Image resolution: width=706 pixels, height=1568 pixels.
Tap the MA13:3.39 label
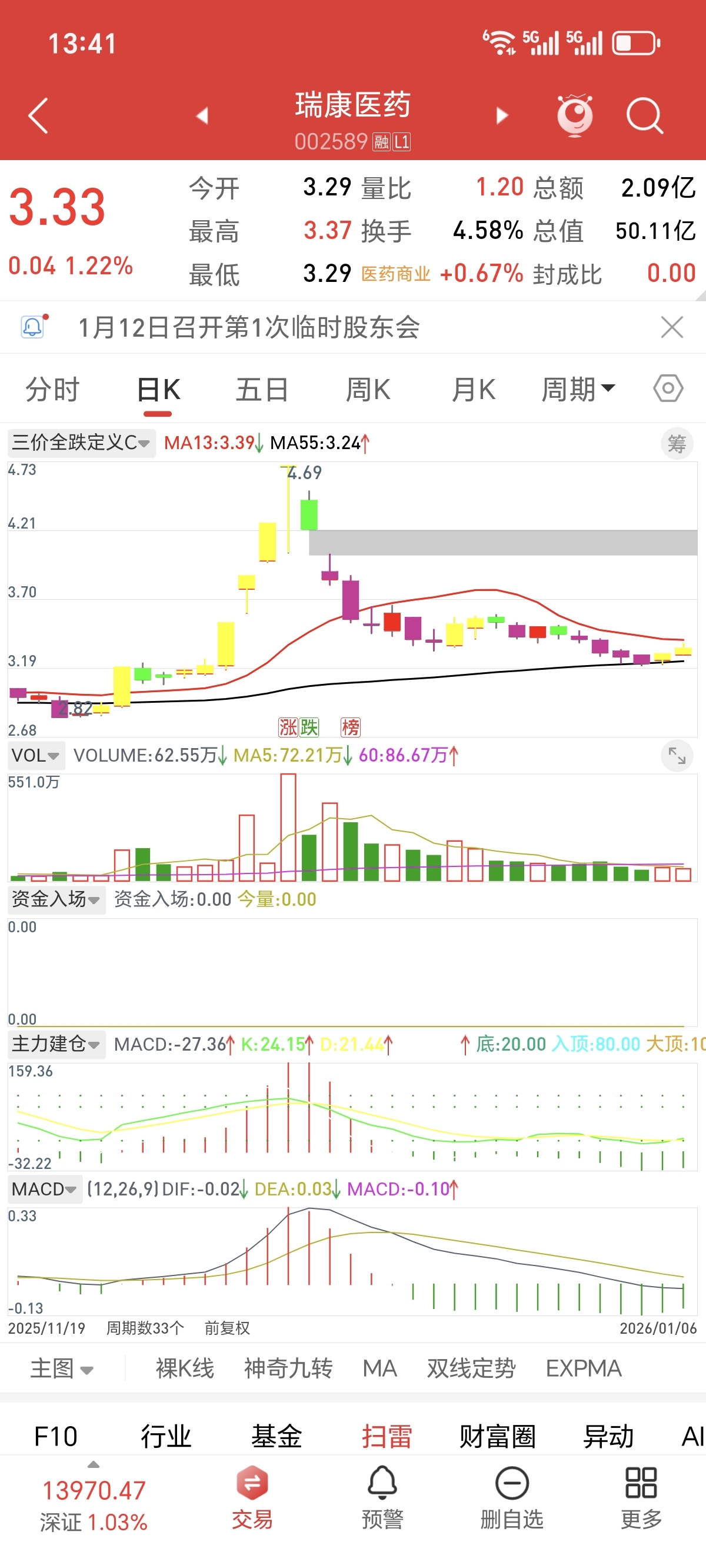(209, 443)
